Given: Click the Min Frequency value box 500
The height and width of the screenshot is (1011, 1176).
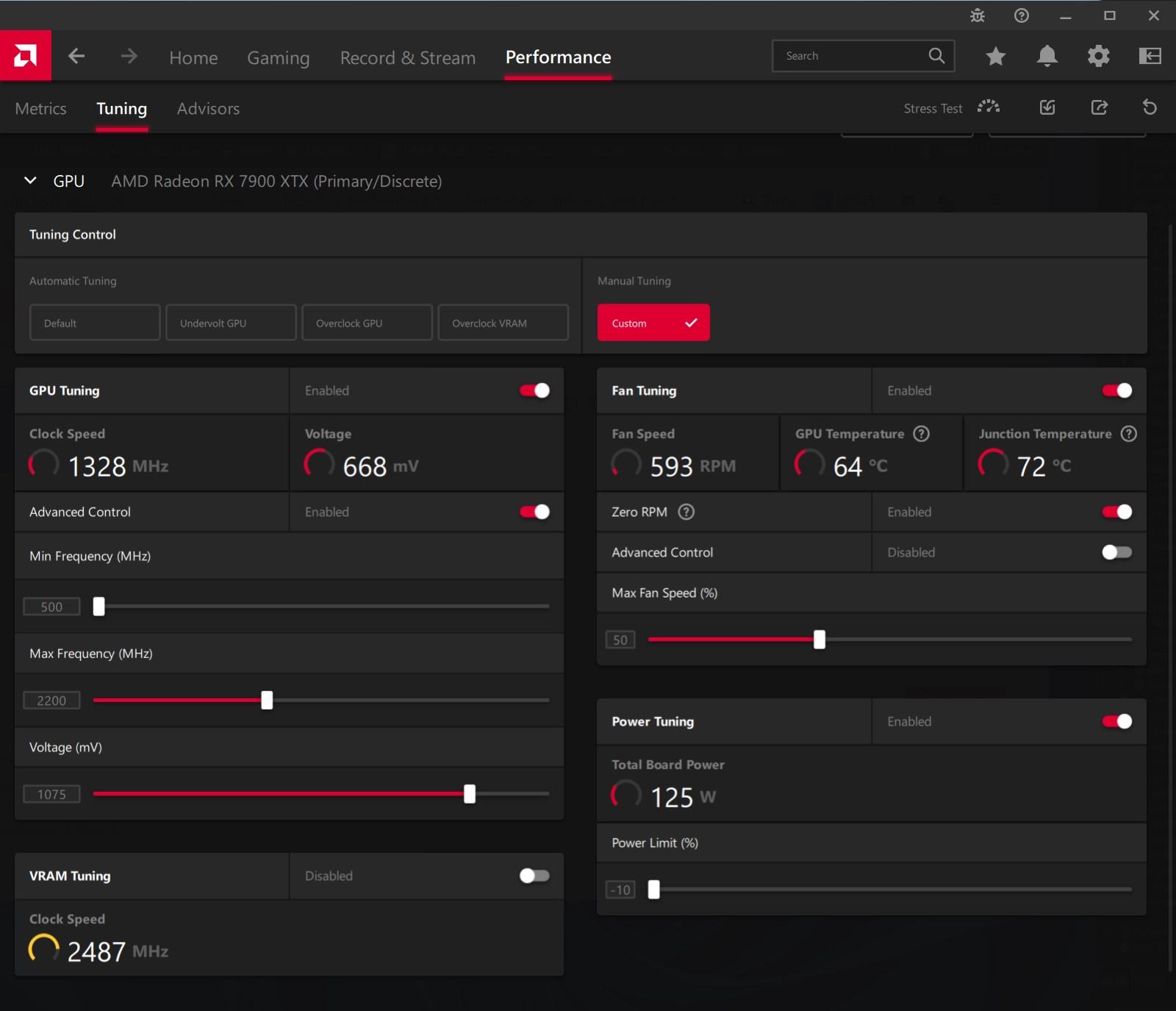Looking at the screenshot, I should tap(51, 607).
